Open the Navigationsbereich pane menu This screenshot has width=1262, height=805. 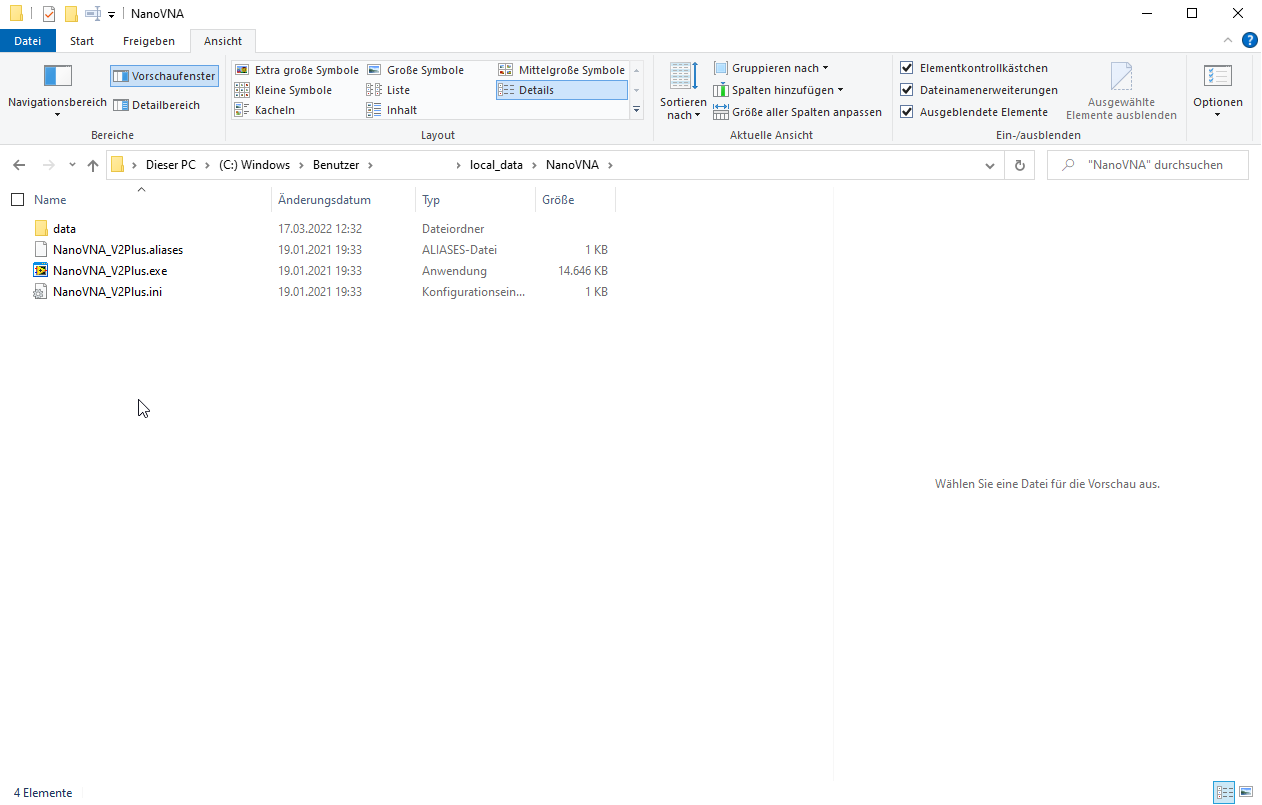pos(57,92)
